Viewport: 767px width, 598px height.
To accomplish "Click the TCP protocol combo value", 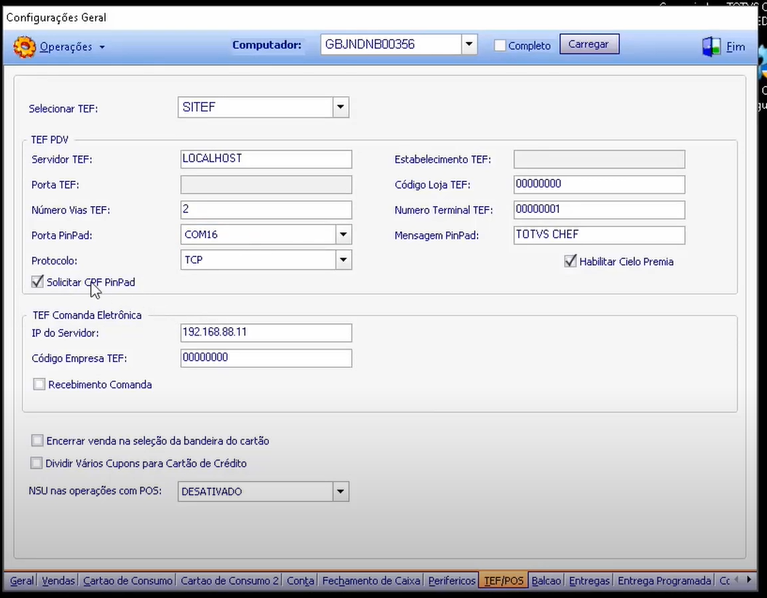I will [258, 260].
